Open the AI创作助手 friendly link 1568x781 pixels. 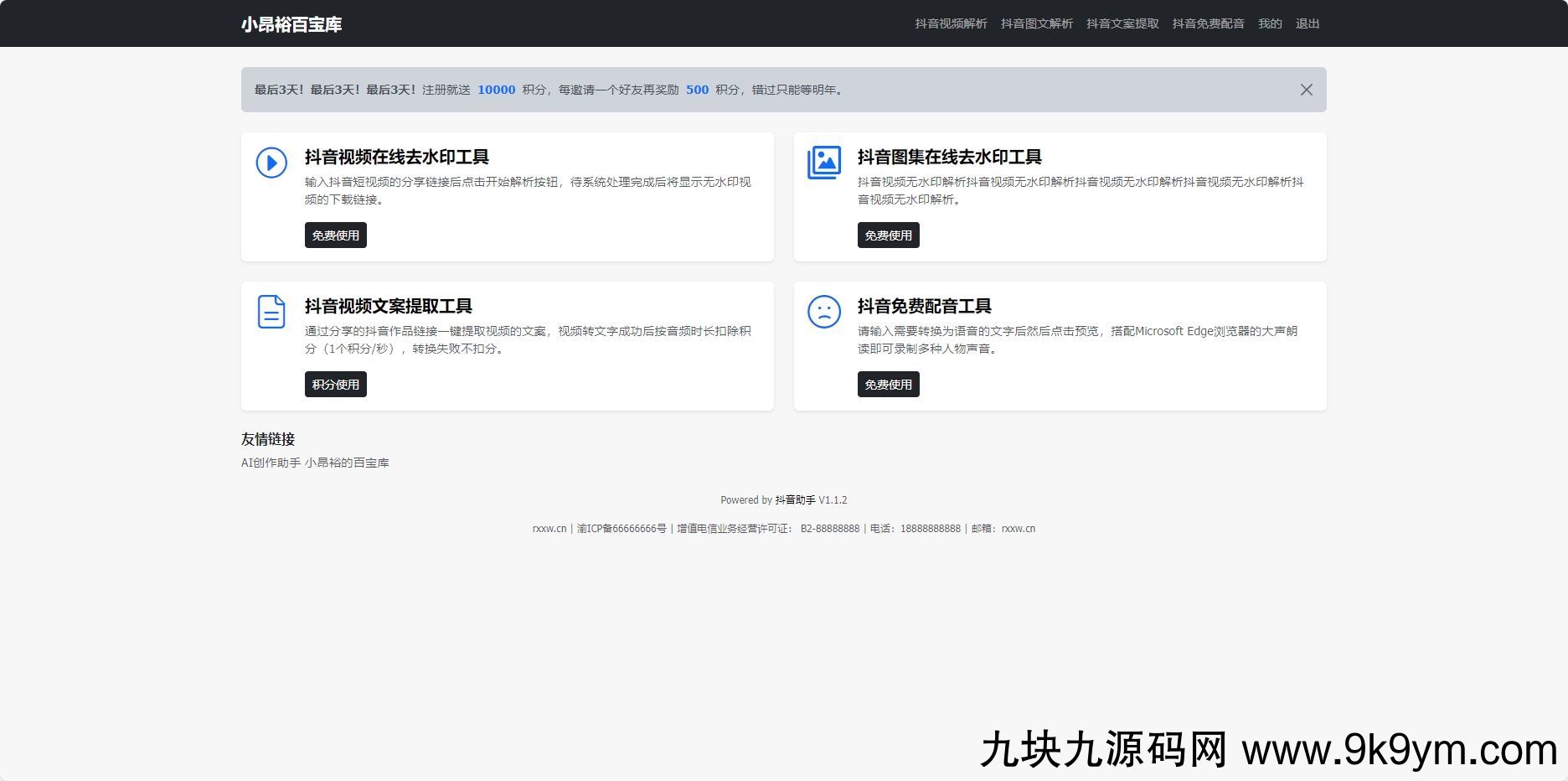click(x=271, y=463)
